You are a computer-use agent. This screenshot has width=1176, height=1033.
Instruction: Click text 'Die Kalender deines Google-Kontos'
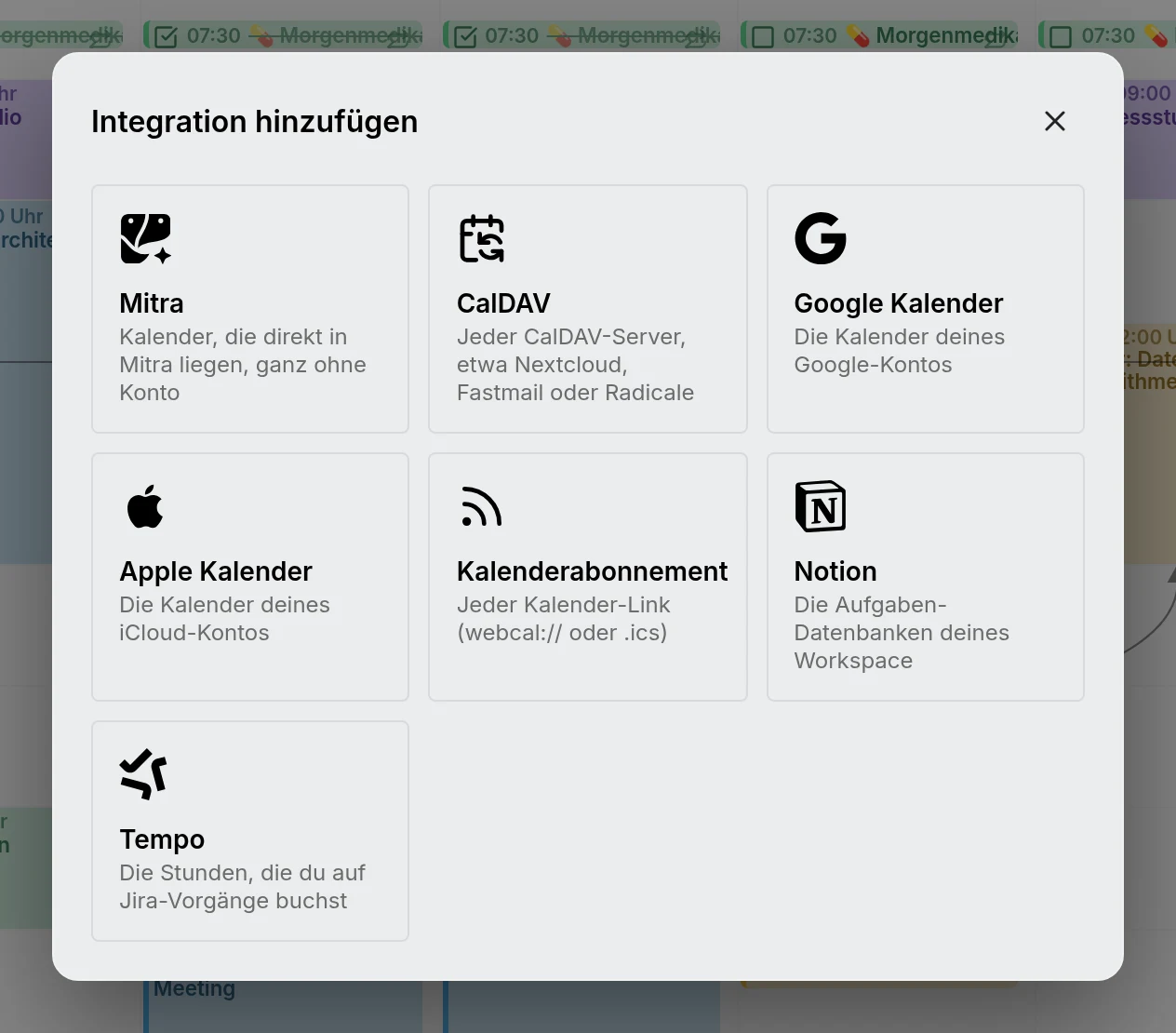900,351
